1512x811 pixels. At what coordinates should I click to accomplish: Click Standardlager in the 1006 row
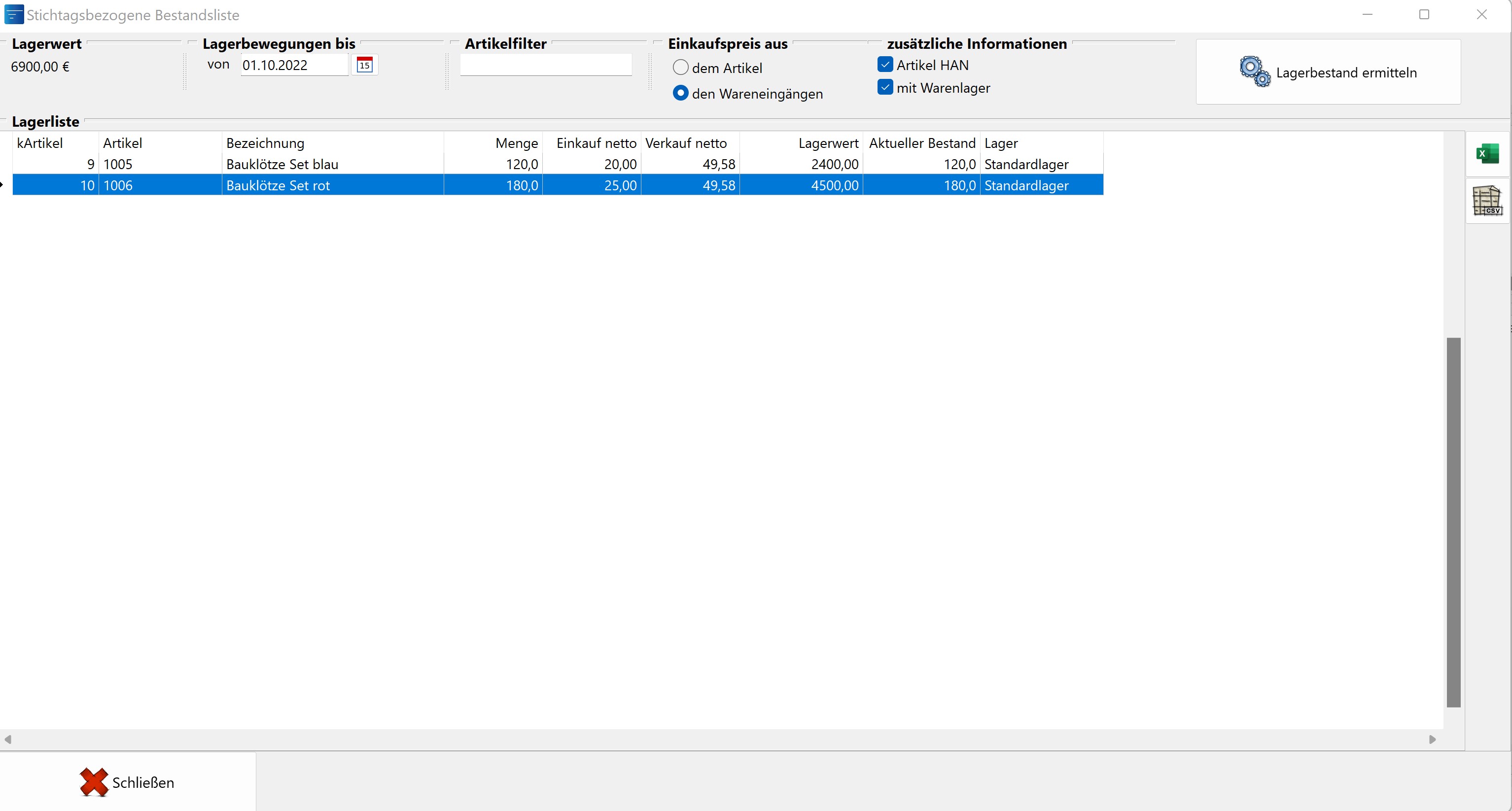click(x=1042, y=185)
